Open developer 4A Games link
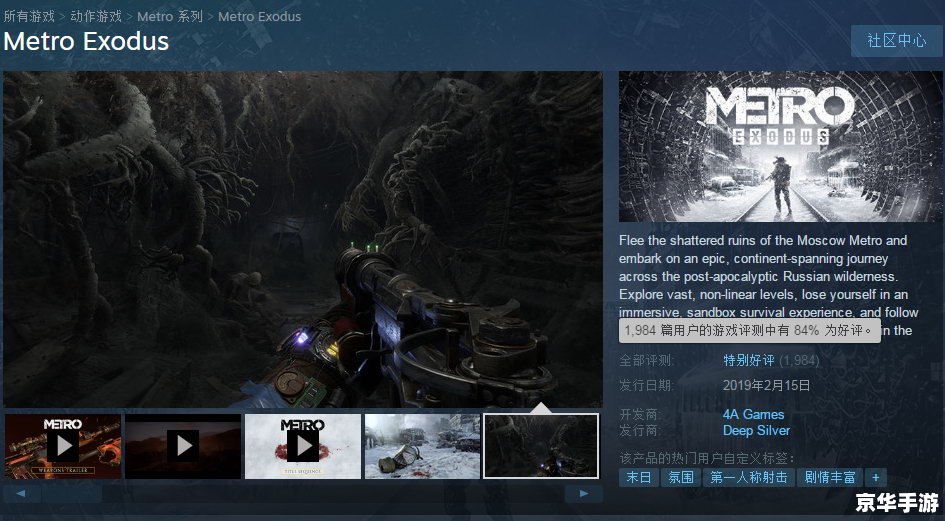Image resolution: width=945 pixels, height=521 pixels. [x=753, y=414]
